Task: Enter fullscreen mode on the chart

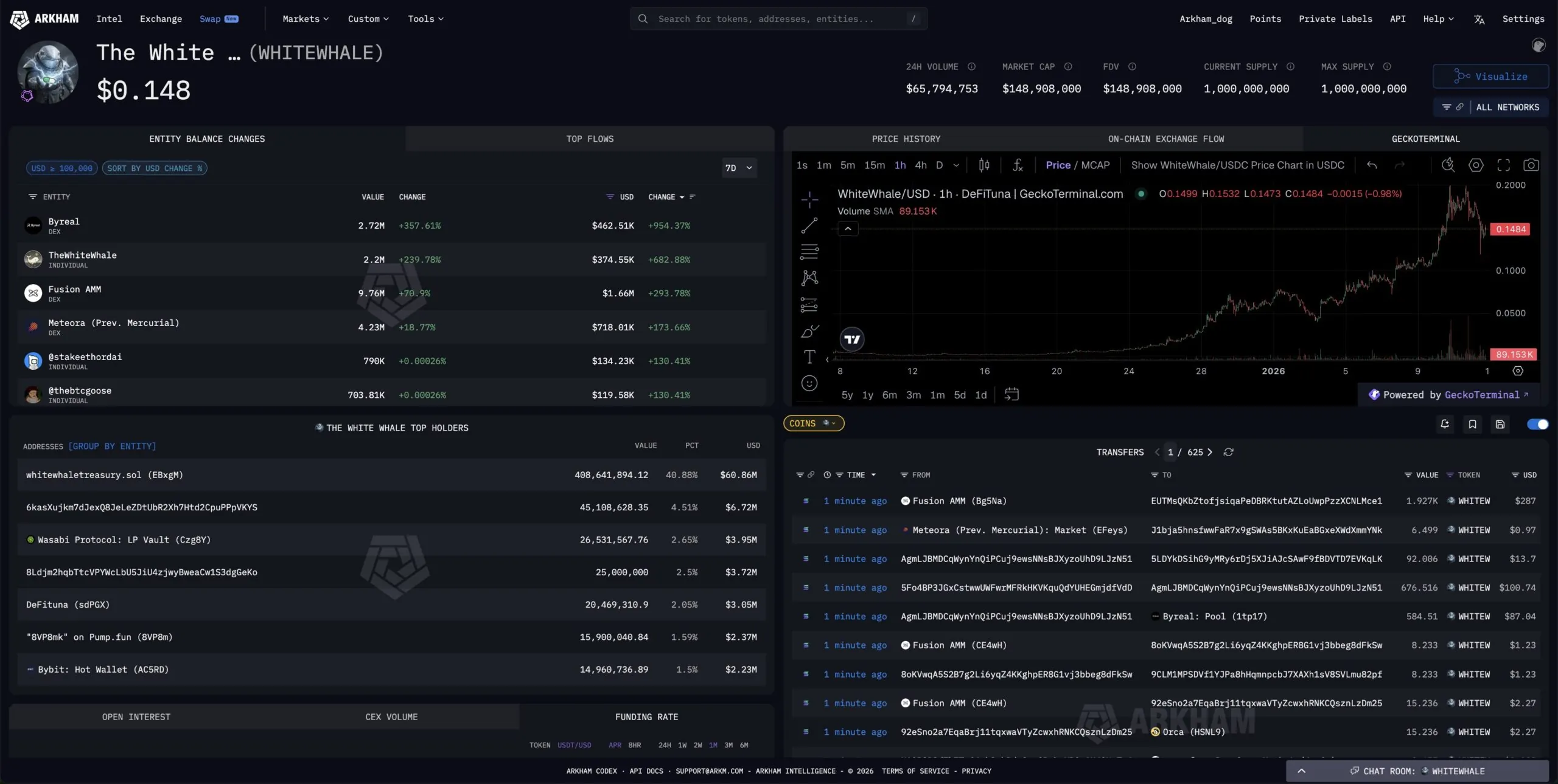Action: [1503, 165]
